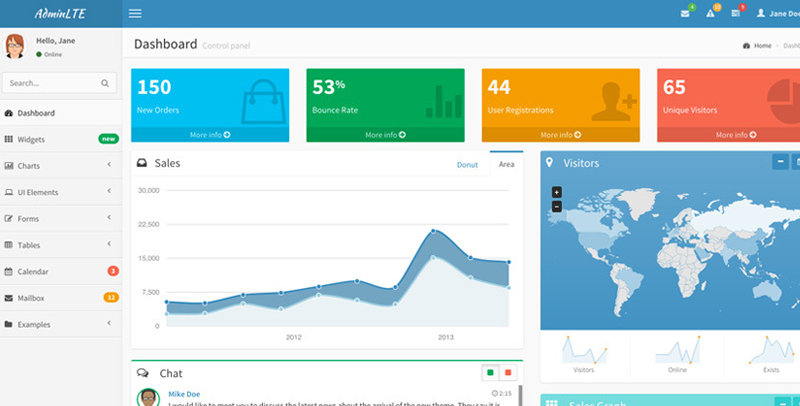This screenshot has height=406, width=800.
Task: Click the bar chart icon on Bounce Rate
Action: click(x=444, y=102)
